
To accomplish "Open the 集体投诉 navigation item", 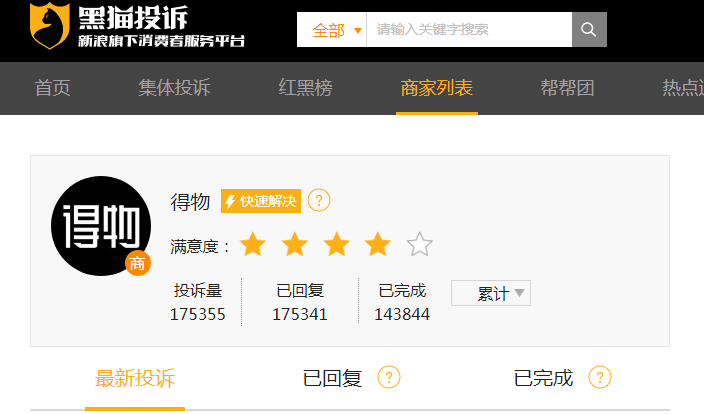I will (174, 88).
